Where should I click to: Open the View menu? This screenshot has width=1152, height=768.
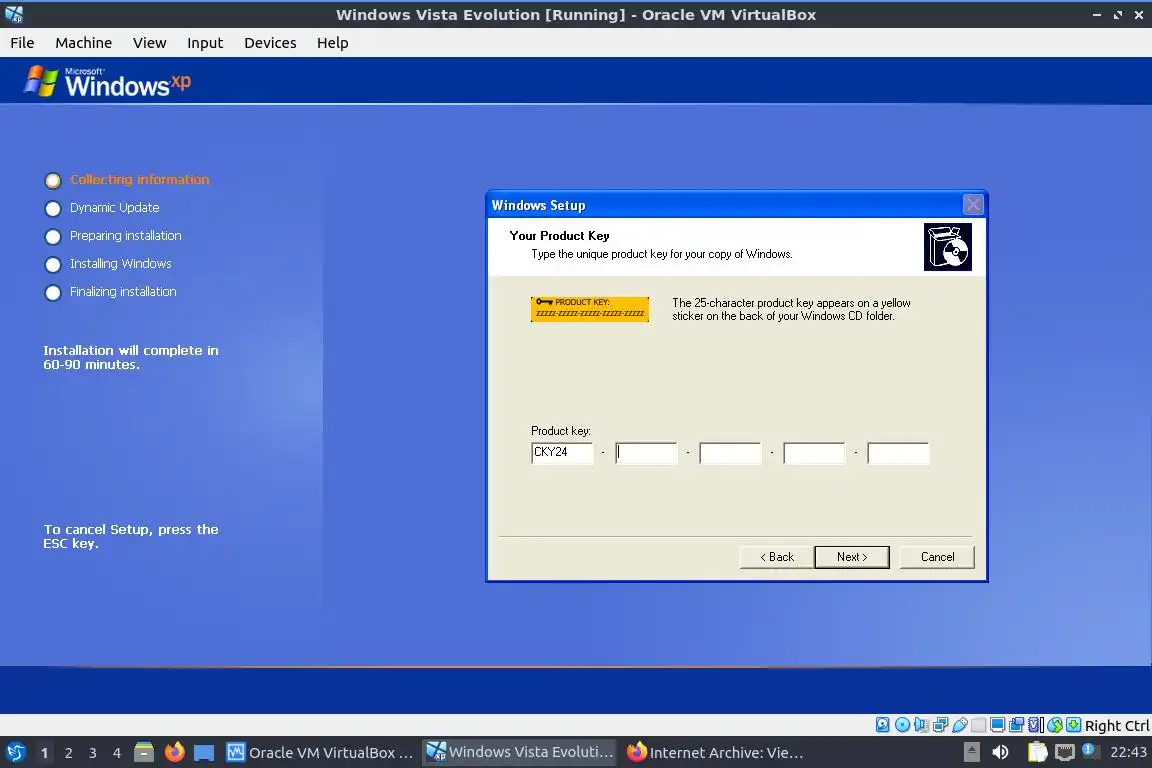click(150, 43)
